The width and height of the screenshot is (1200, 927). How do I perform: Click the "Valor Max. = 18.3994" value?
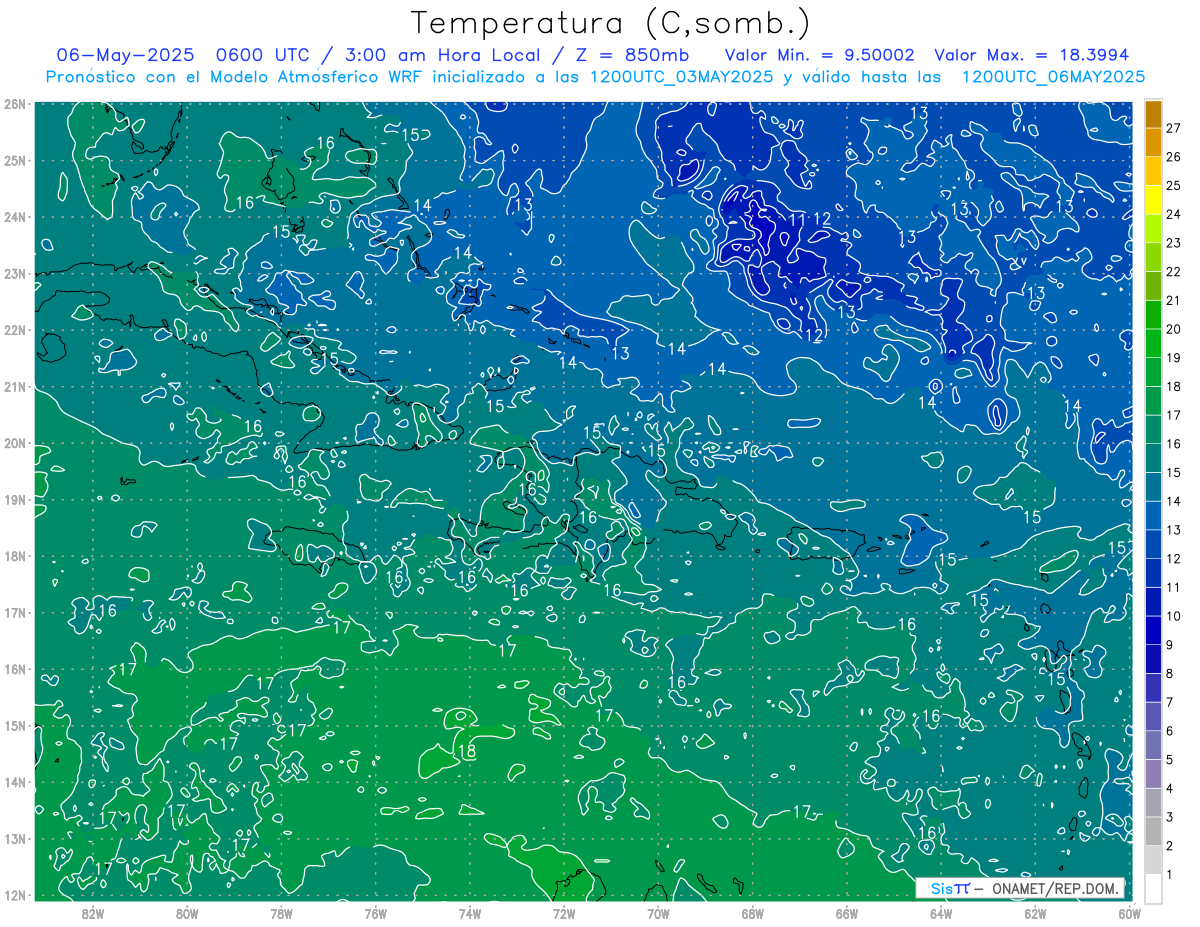click(1031, 54)
